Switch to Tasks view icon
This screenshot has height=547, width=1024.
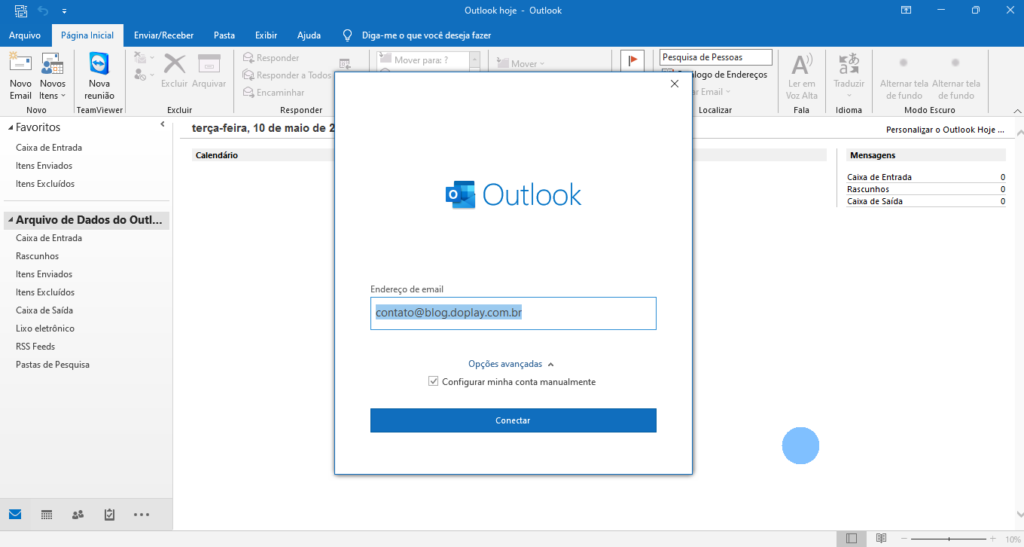tap(109, 514)
